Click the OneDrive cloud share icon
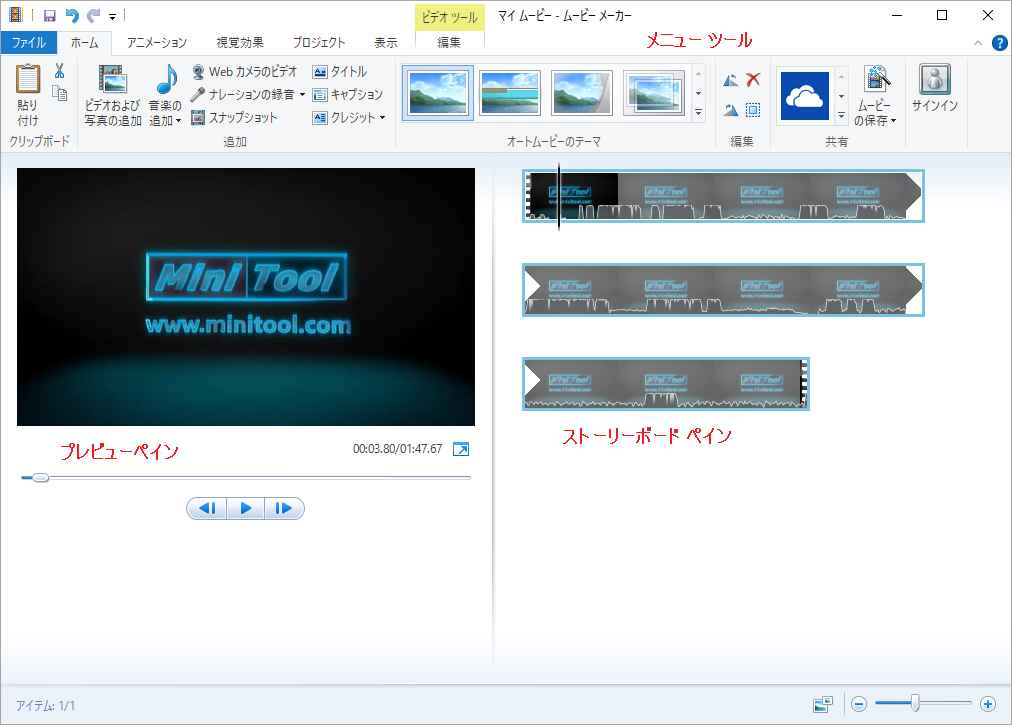This screenshot has width=1012, height=725. coord(804,96)
